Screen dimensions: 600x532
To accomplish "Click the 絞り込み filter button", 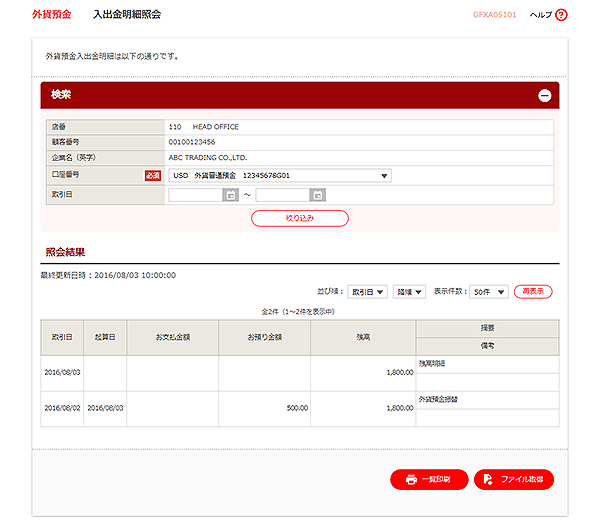I will [300, 218].
